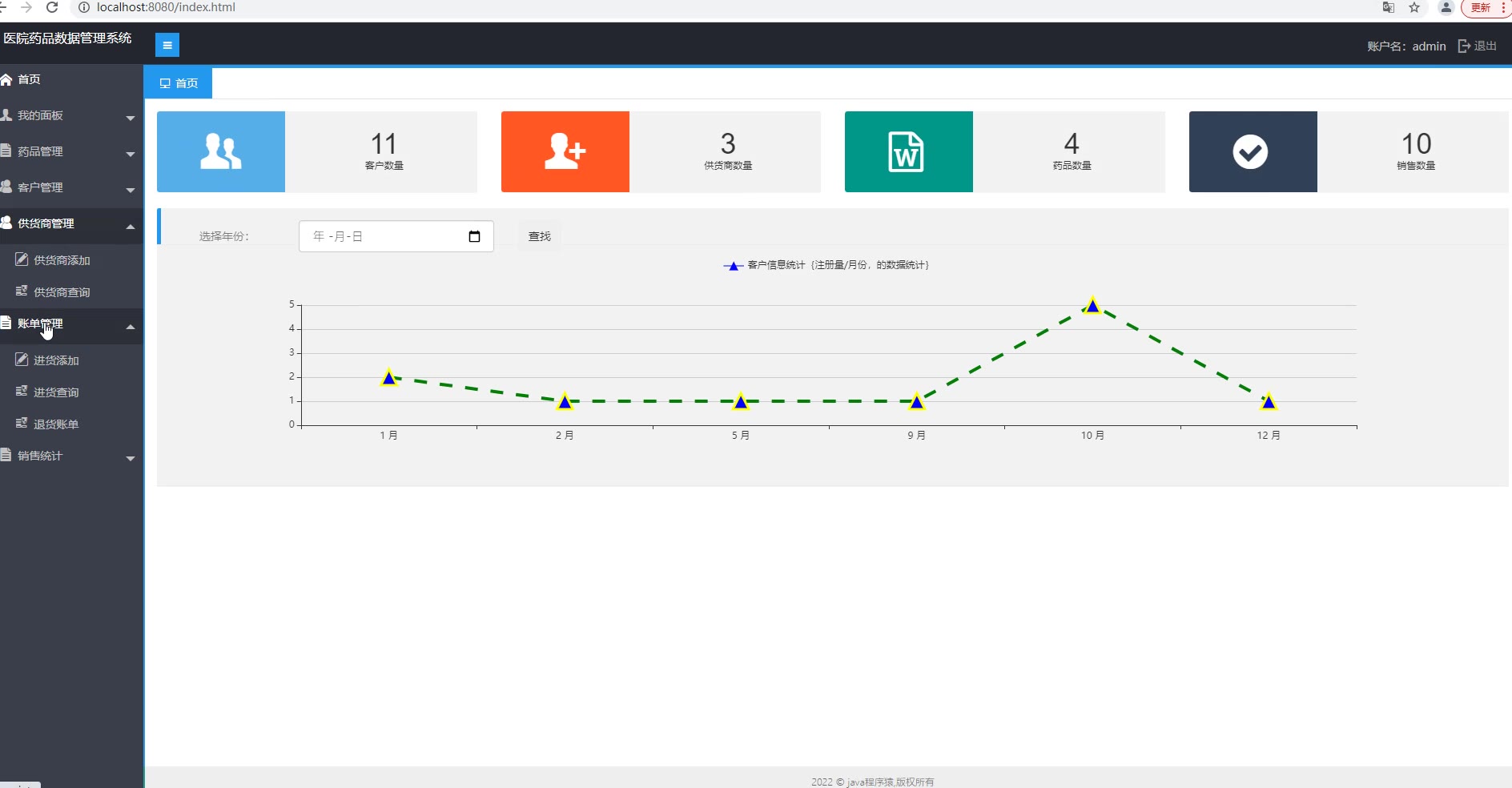Image resolution: width=1512 pixels, height=788 pixels.
Task: Click the 选择年份 date input field
Action: click(x=396, y=236)
